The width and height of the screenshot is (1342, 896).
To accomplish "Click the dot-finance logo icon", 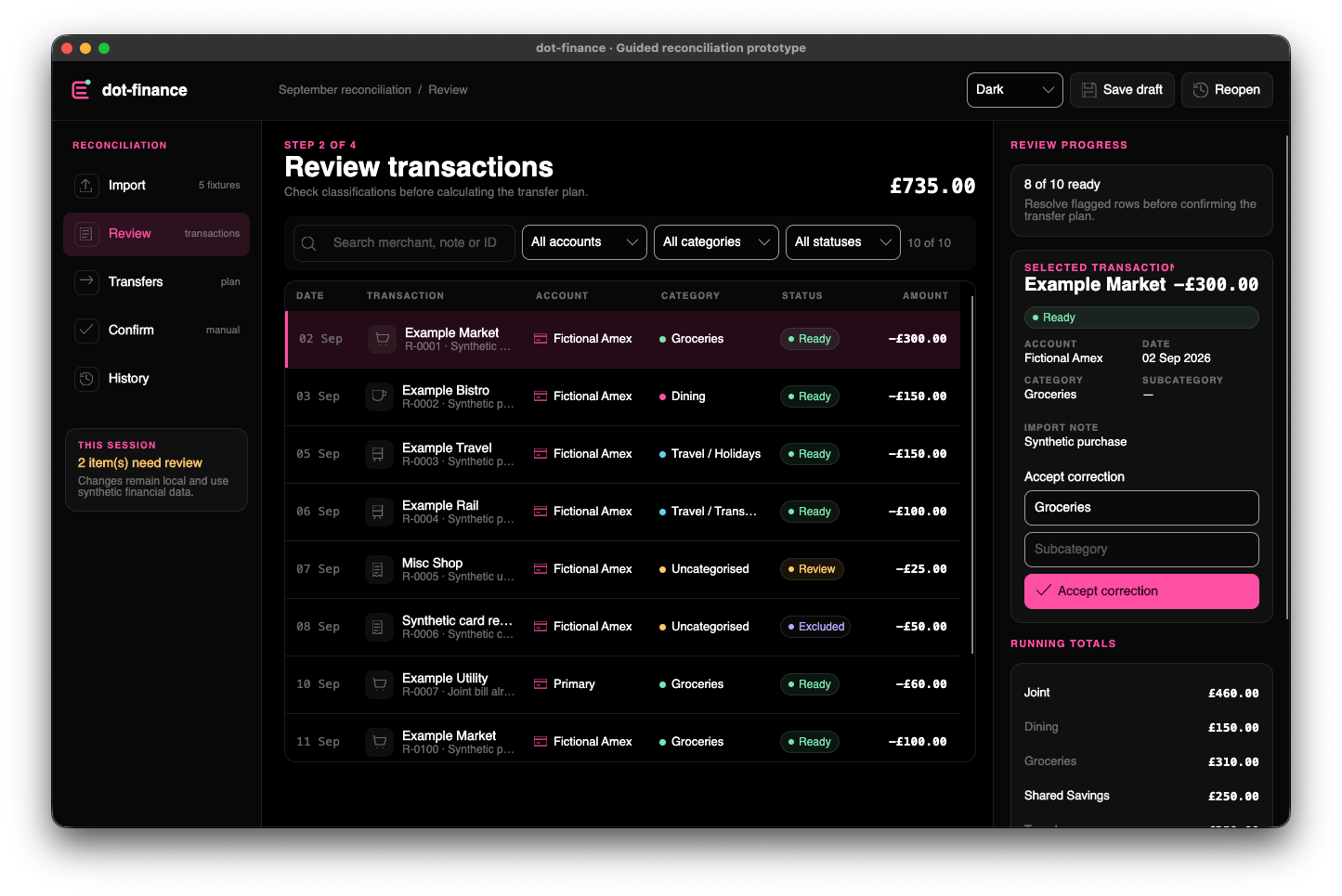I will pyautogui.click(x=81, y=89).
